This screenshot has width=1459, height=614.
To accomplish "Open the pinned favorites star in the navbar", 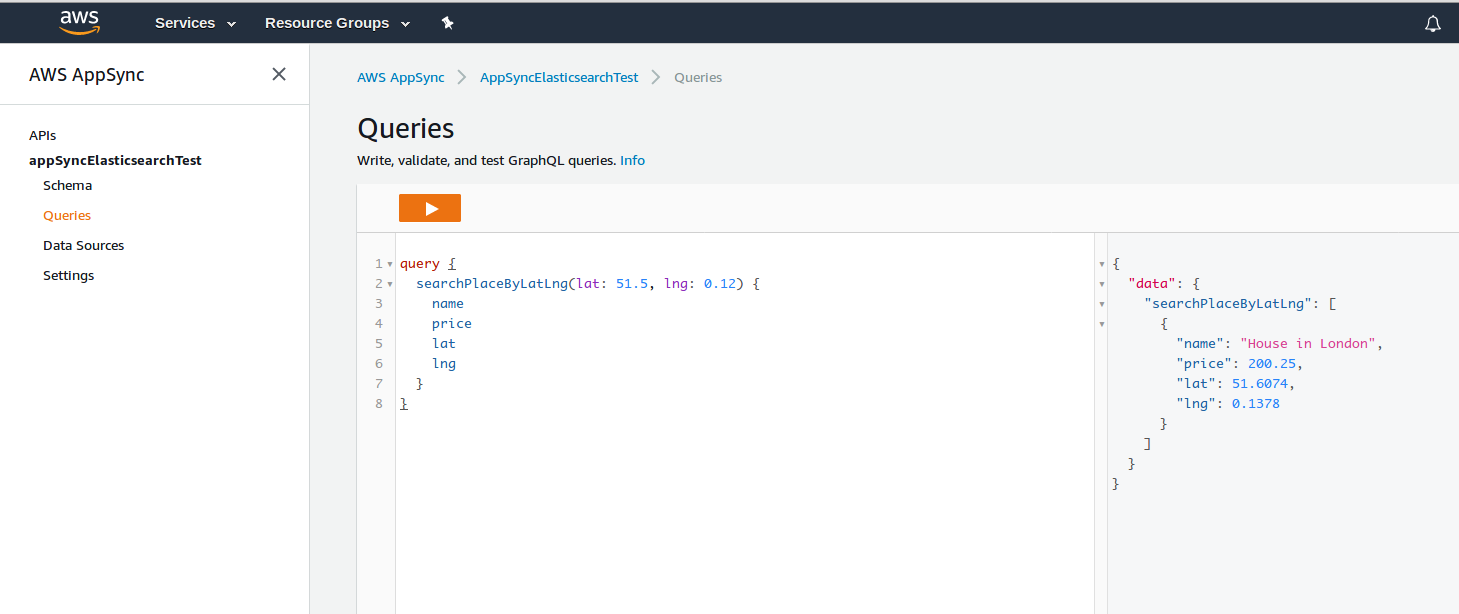I will click(447, 22).
